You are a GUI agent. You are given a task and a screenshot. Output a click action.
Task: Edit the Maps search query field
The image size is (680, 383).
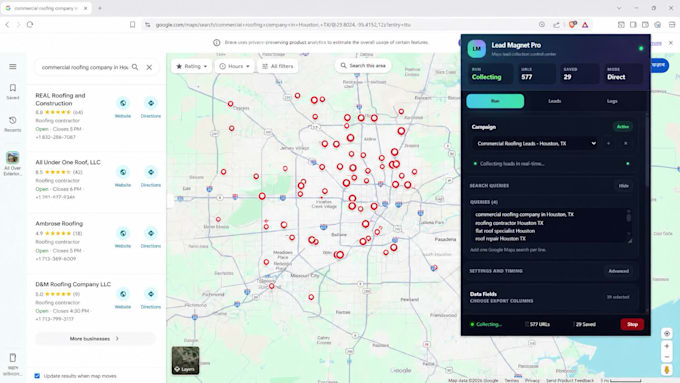click(85, 67)
